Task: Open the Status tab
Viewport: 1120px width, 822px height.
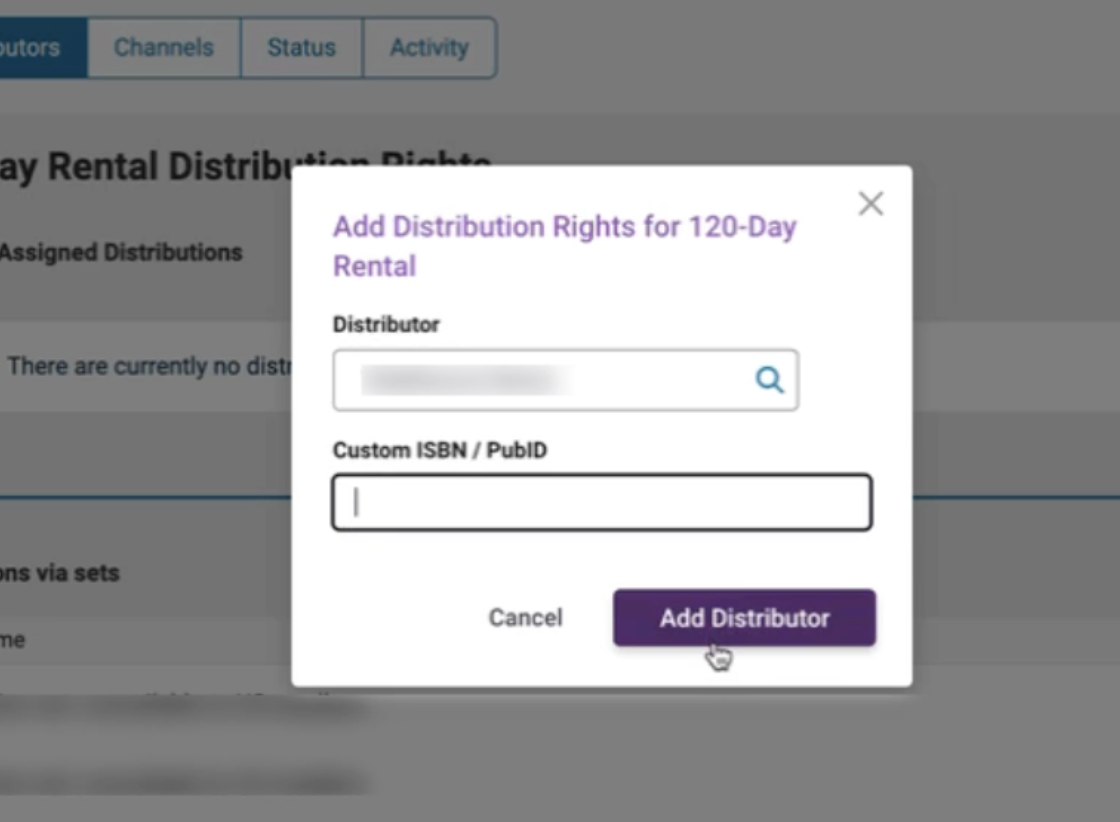Action: click(301, 47)
